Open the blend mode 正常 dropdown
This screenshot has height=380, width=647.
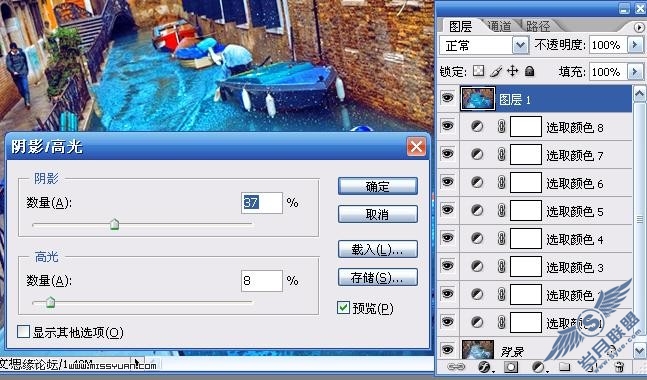coord(520,45)
